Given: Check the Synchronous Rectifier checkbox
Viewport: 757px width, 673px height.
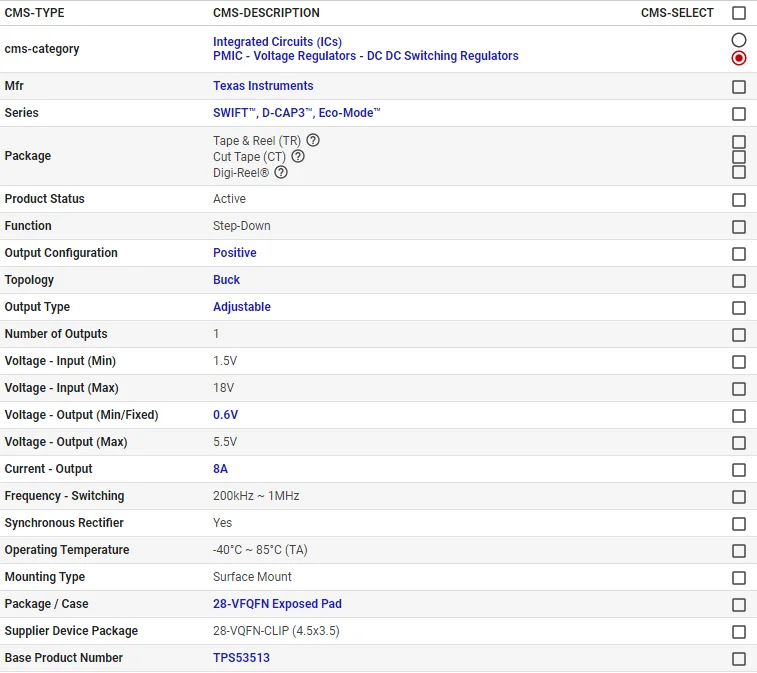Looking at the screenshot, I should point(739,524).
